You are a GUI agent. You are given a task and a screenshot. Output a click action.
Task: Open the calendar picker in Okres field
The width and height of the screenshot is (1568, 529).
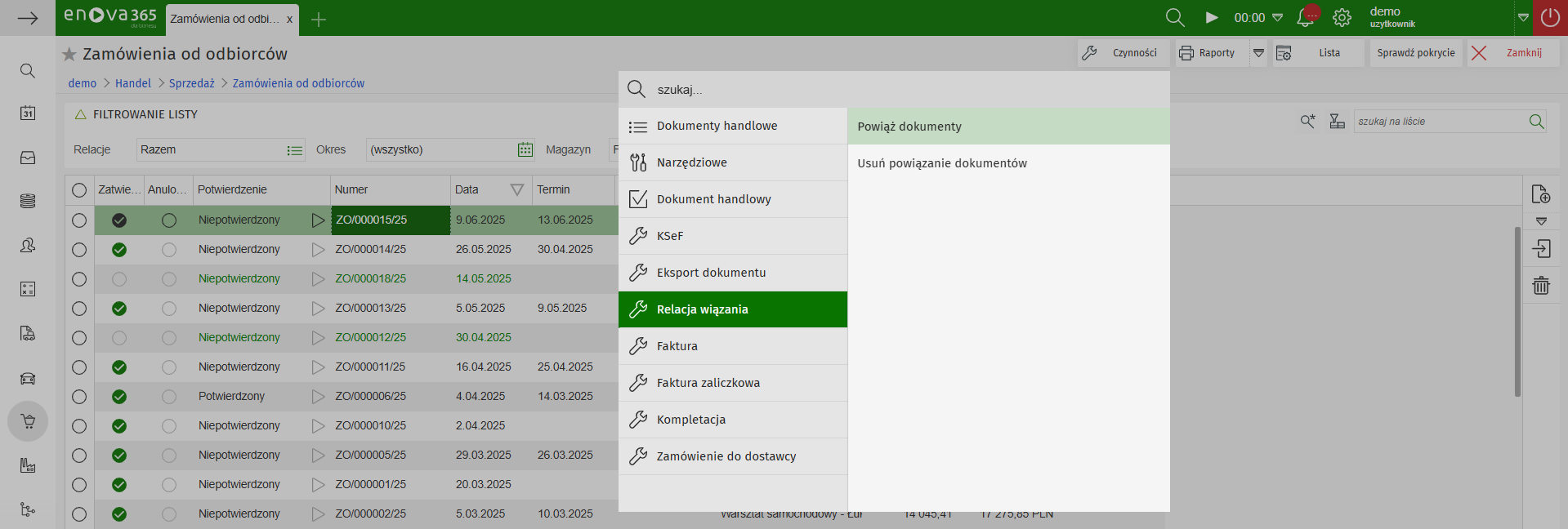coord(525,150)
